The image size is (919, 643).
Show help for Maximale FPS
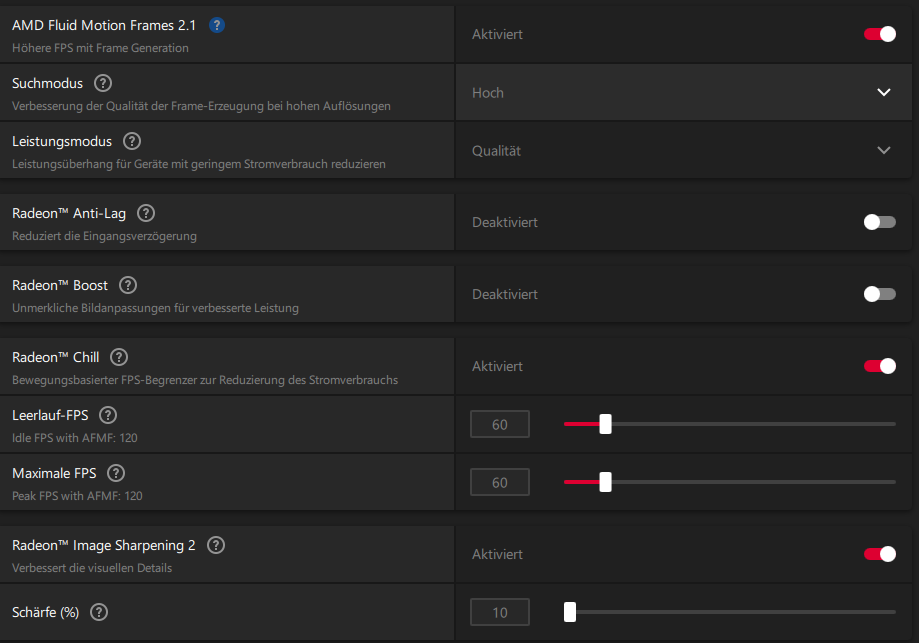[x=115, y=473]
